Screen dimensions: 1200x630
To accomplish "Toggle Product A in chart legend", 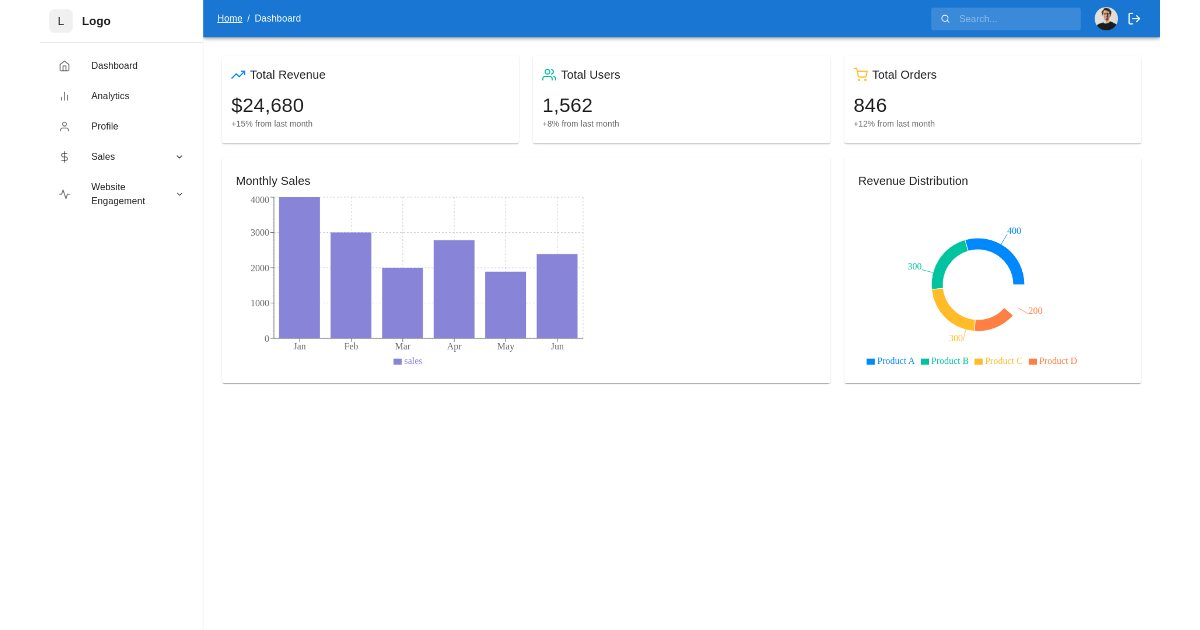I will (890, 361).
